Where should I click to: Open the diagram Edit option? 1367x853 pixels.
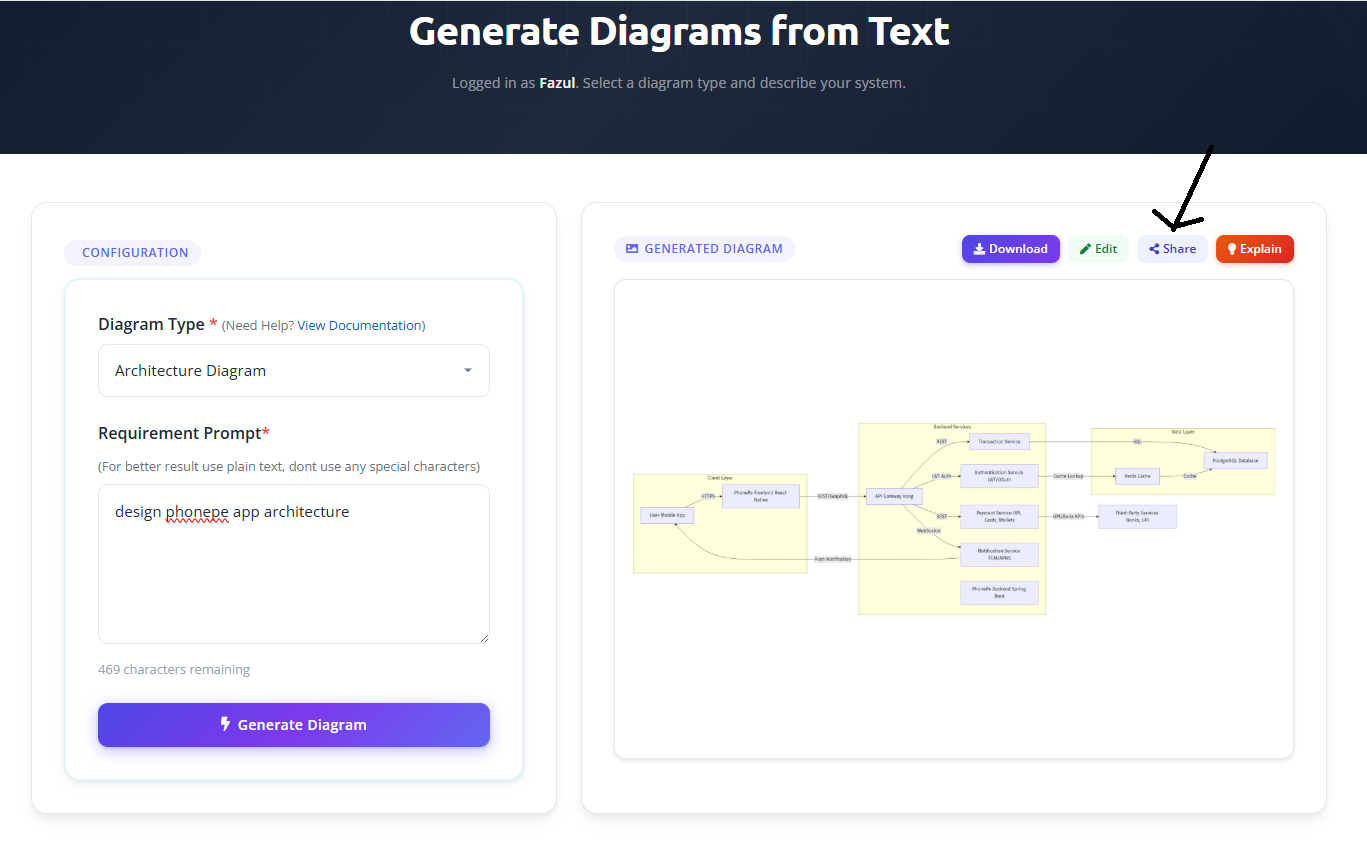pyautogui.click(x=1098, y=249)
